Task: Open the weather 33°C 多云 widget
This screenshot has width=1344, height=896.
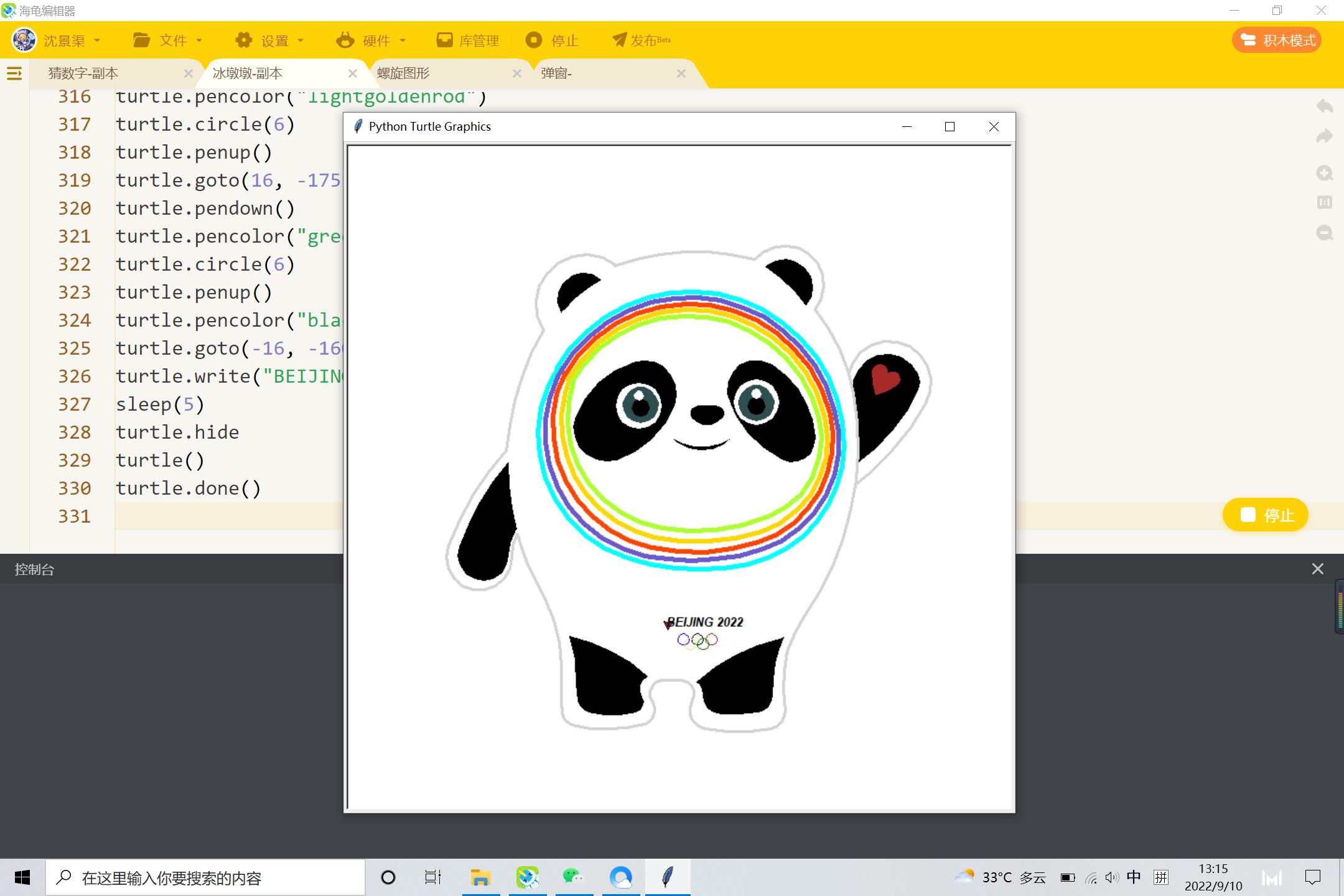Action: click(1000, 878)
